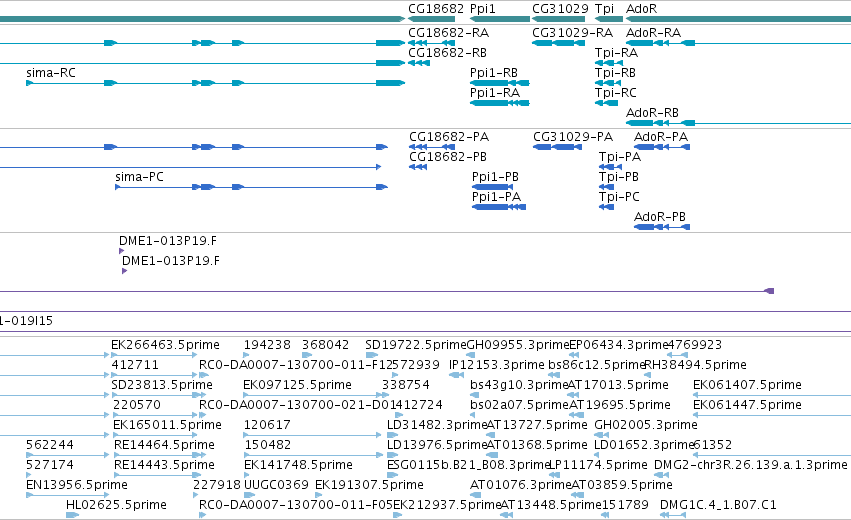Select EST RC0-DA0007-130700-011-F05

tap(296, 505)
